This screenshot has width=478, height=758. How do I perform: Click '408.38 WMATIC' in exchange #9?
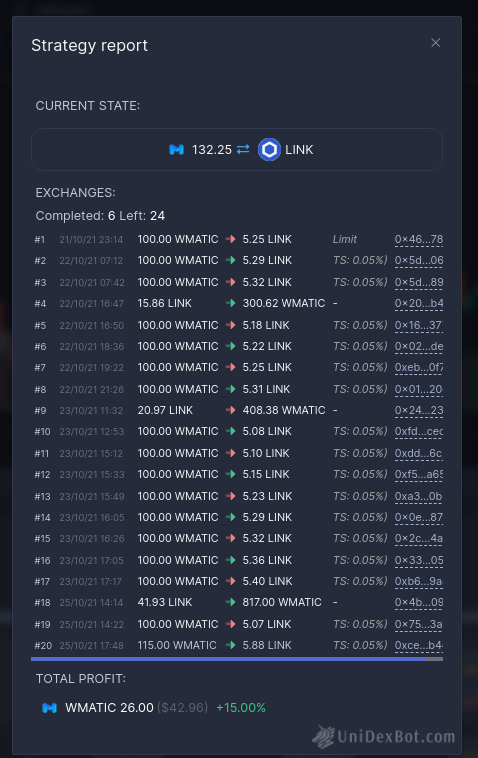284,410
